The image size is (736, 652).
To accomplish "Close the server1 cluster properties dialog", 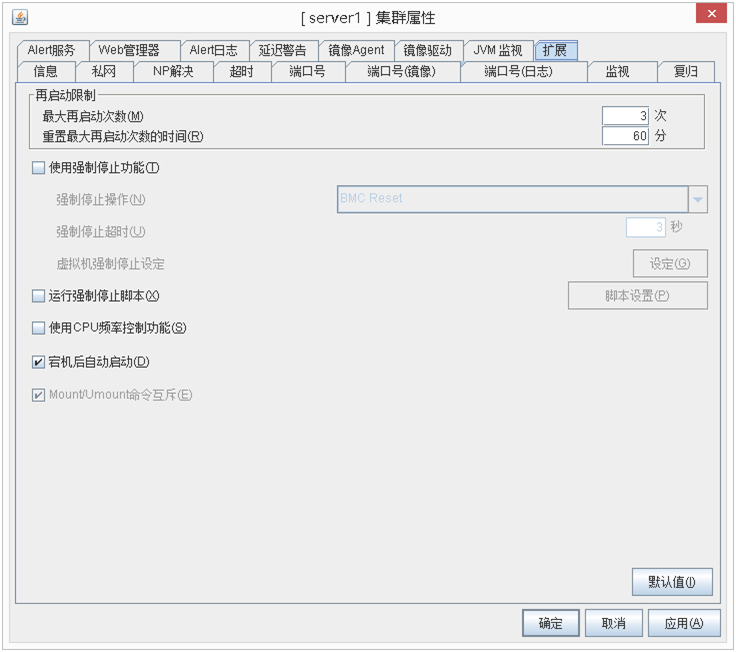I will click(x=711, y=13).
